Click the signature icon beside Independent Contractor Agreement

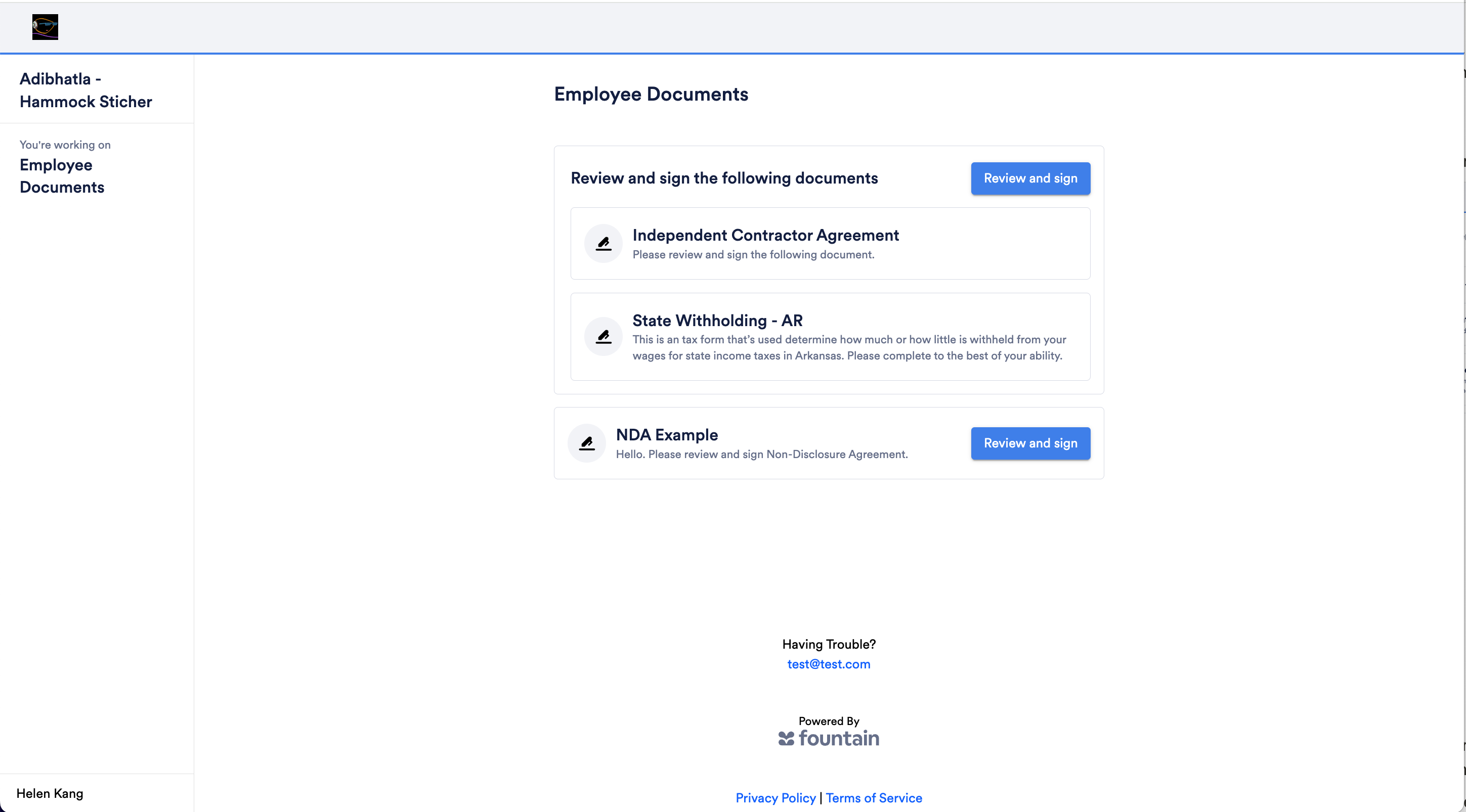click(x=603, y=243)
